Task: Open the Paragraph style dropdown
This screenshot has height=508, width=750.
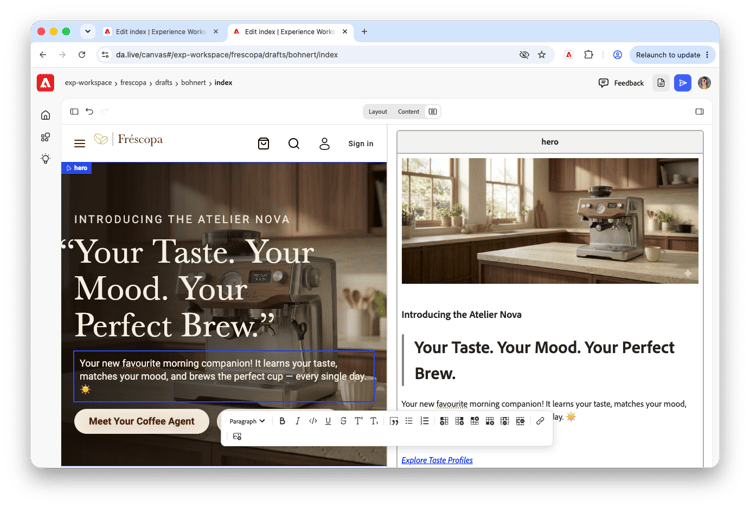Action: pyautogui.click(x=247, y=421)
